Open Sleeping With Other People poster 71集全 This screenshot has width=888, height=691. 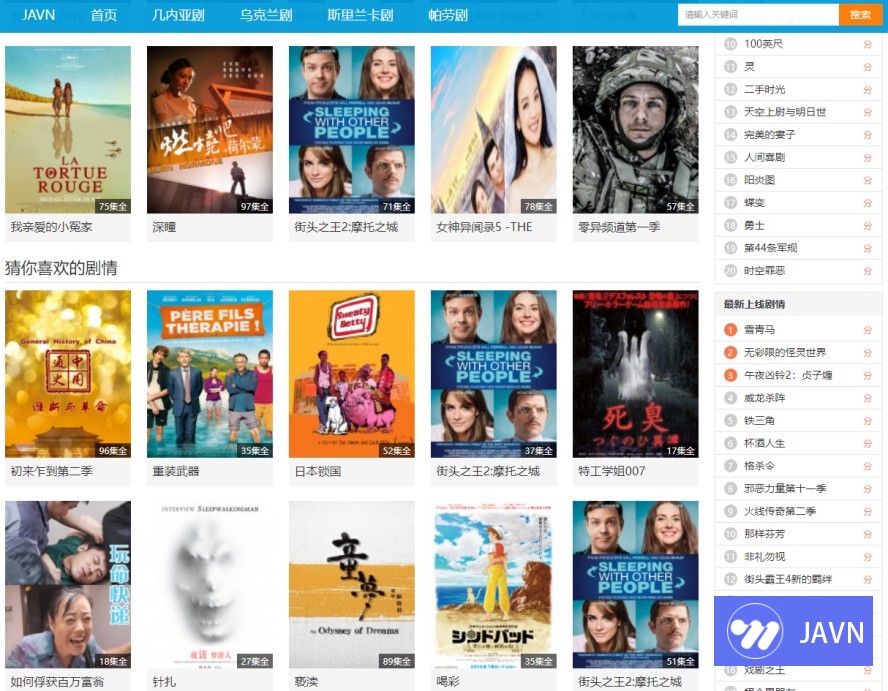[x=352, y=130]
